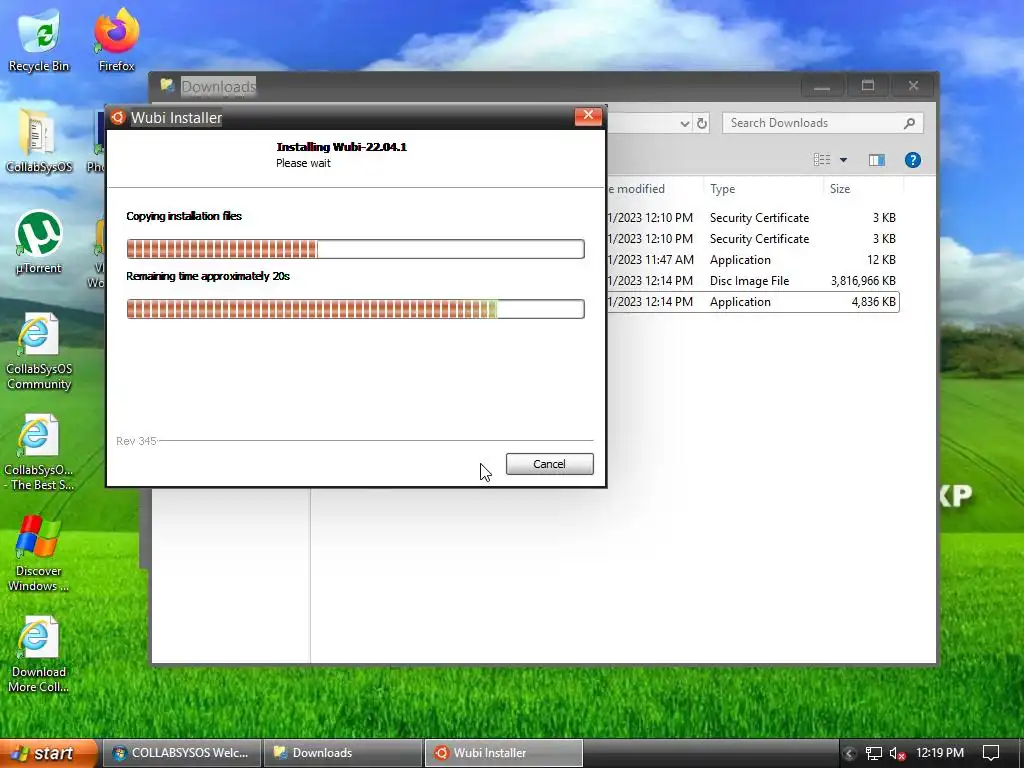Image resolution: width=1024 pixels, height=768 pixels.
Task: Select the Disc Image File row
Action: [753, 281]
